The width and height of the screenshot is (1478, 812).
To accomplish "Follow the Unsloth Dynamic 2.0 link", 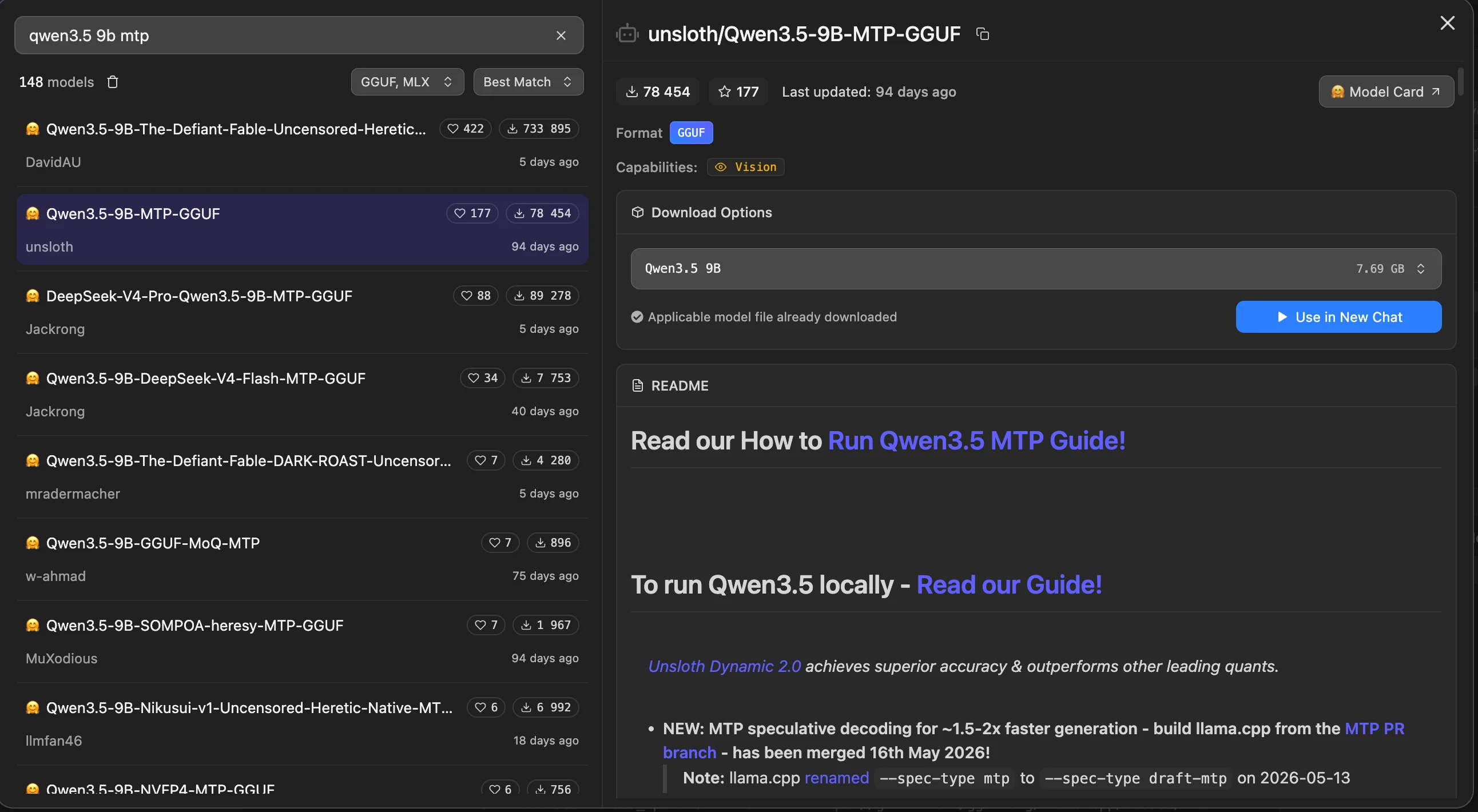I will [x=724, y=666].
